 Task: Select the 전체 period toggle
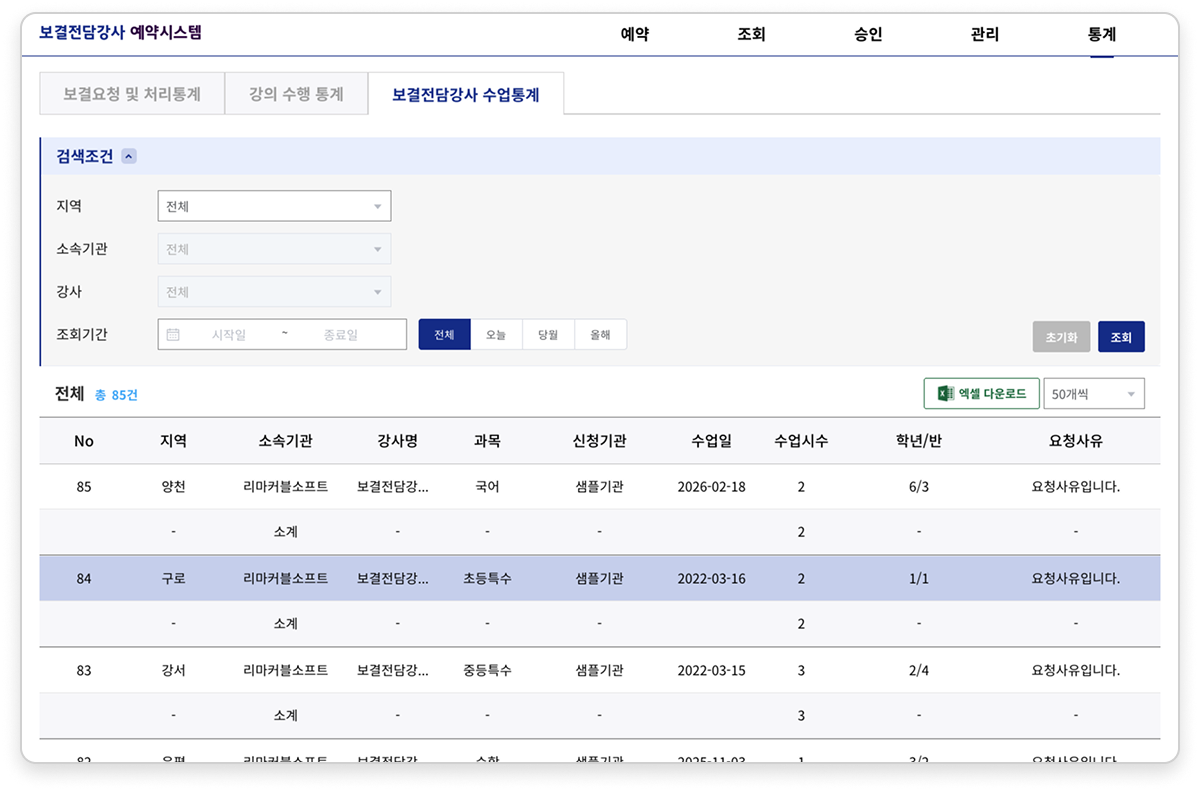444,335
